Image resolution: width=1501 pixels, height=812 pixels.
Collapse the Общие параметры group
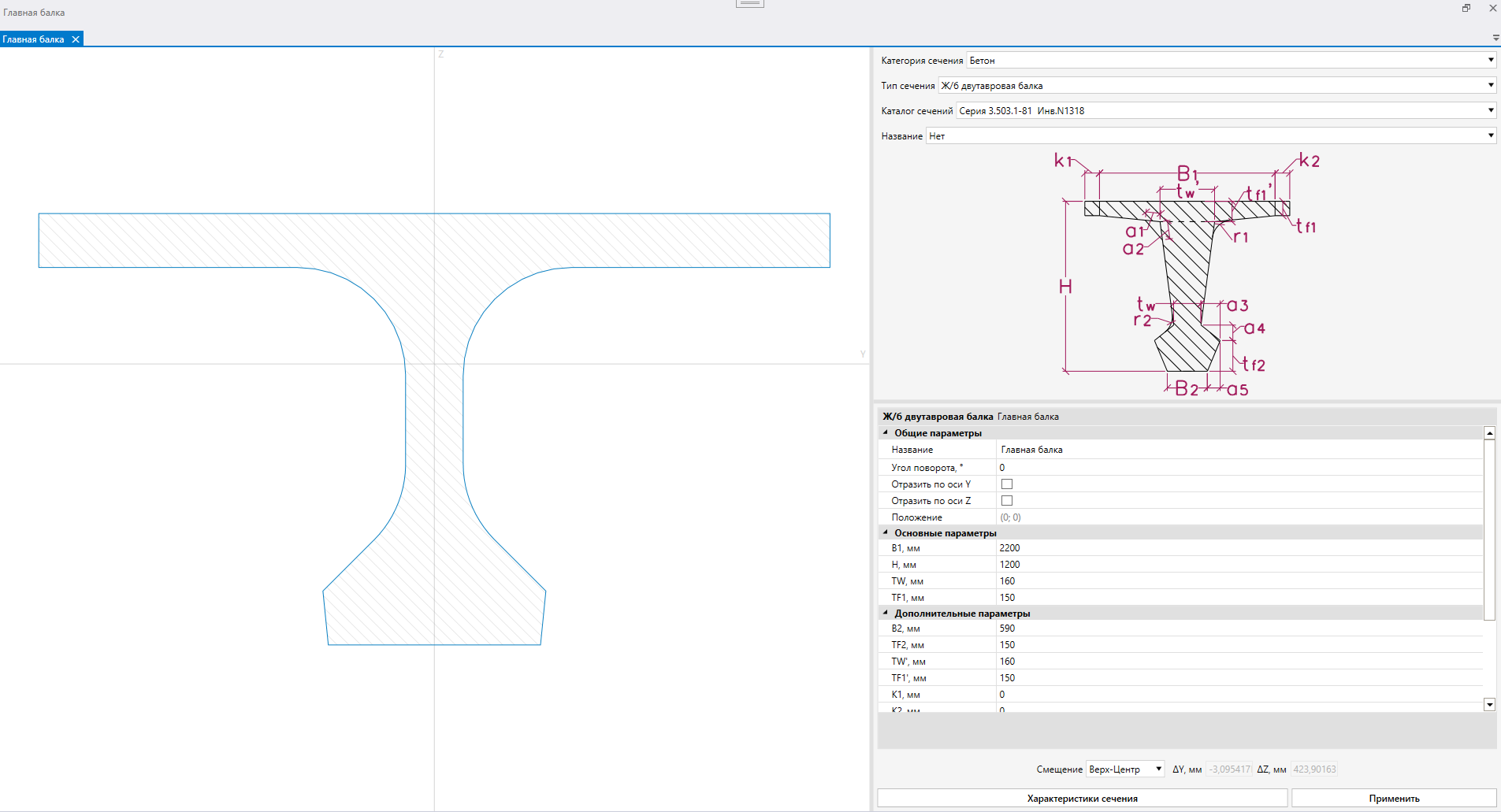[x=886, y=432]
